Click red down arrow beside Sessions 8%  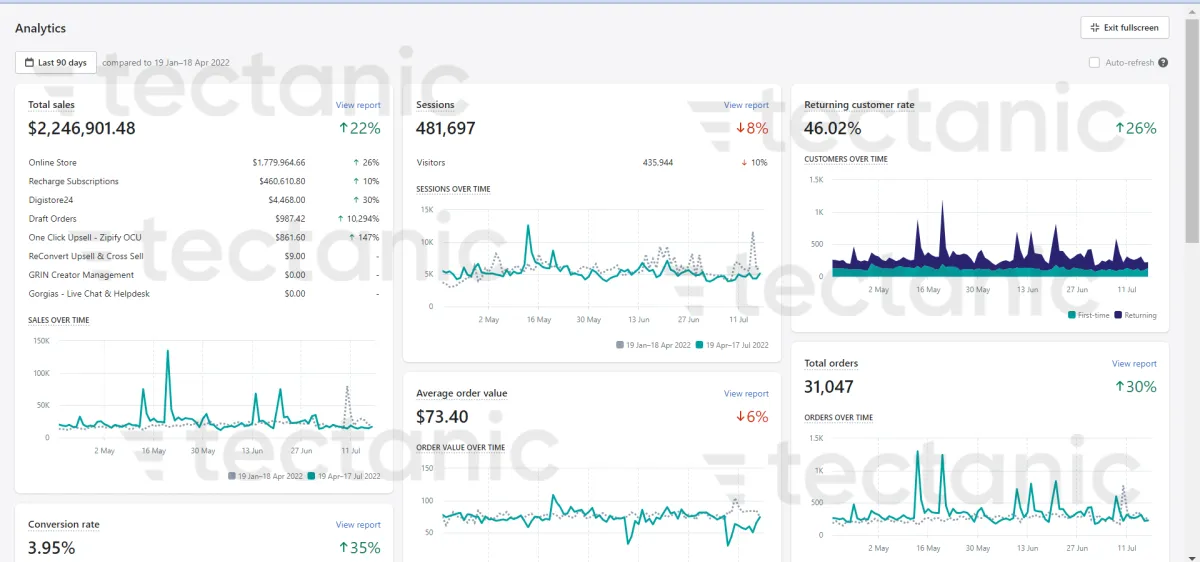tap(741, 128)
